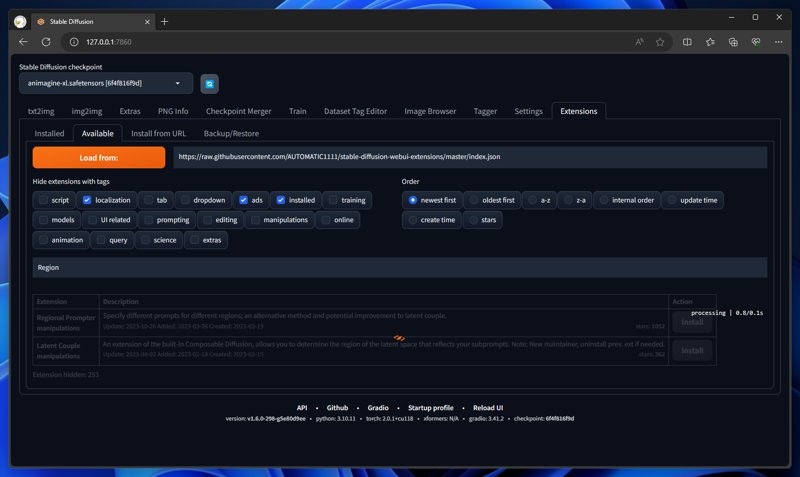Viewport: 800px width, 477px height.
Task: Toggle the models tag checkbox
Action: pyautogui.click(x=43, y=220)
